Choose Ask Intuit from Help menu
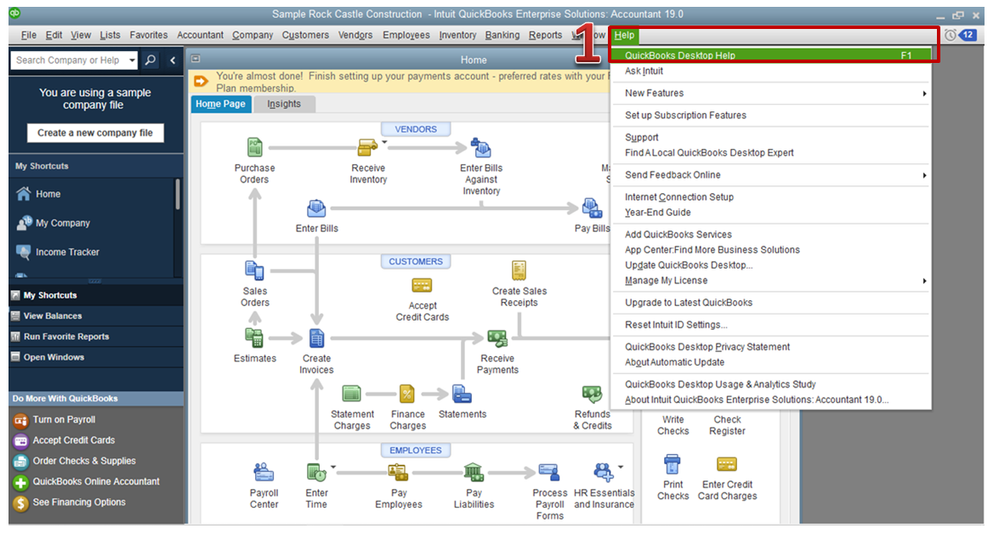 (x=643, y=71)
